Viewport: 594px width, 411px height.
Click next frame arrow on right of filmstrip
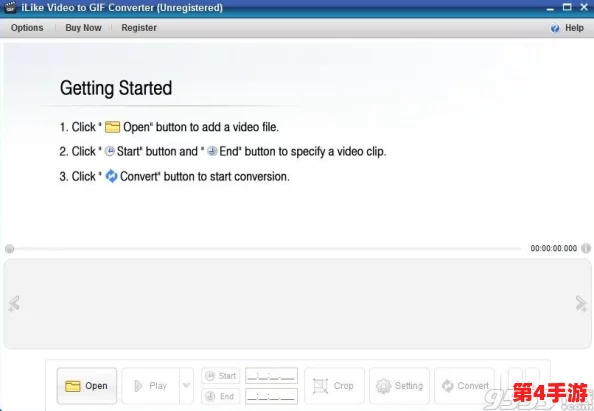581,304
